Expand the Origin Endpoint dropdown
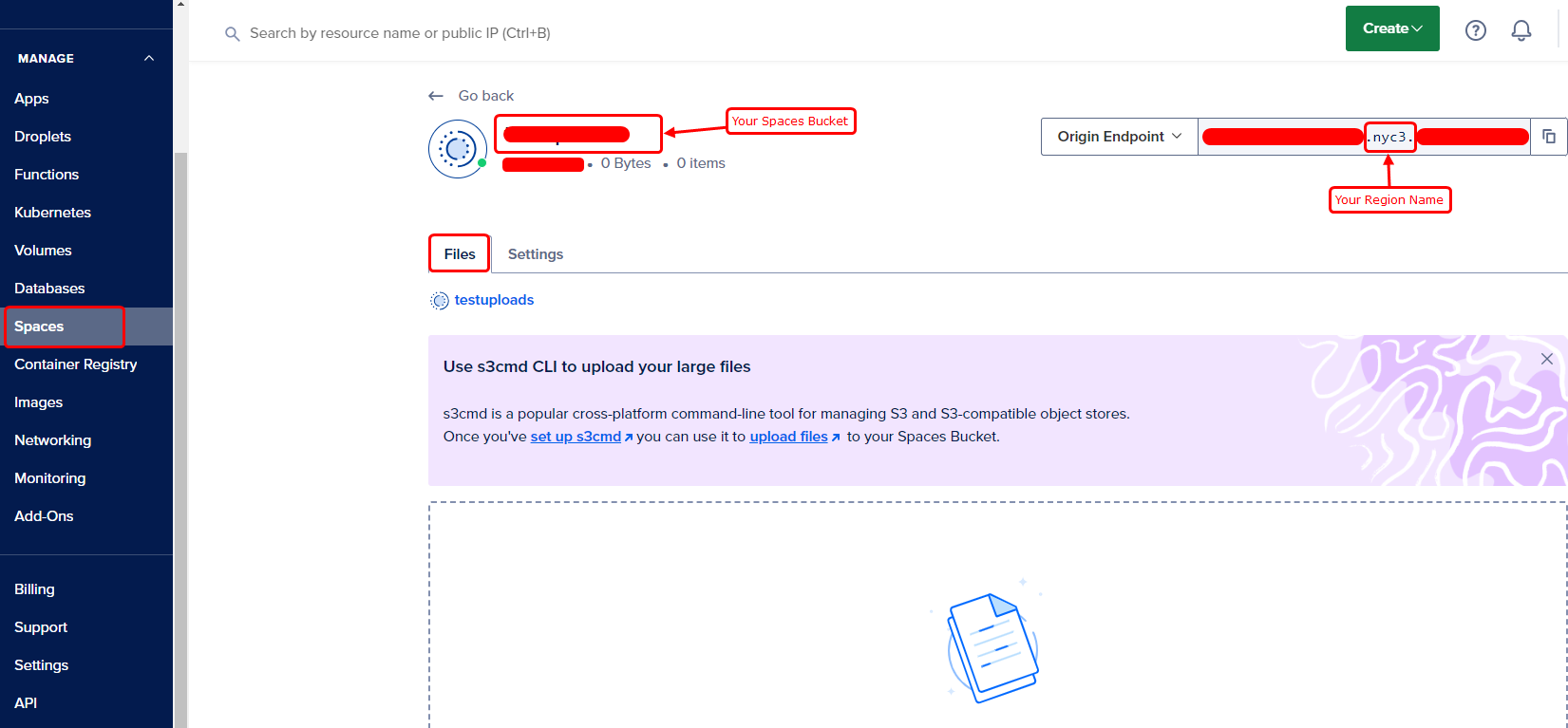Viewport: 1568px width, 728px height. pos(1119,137)
